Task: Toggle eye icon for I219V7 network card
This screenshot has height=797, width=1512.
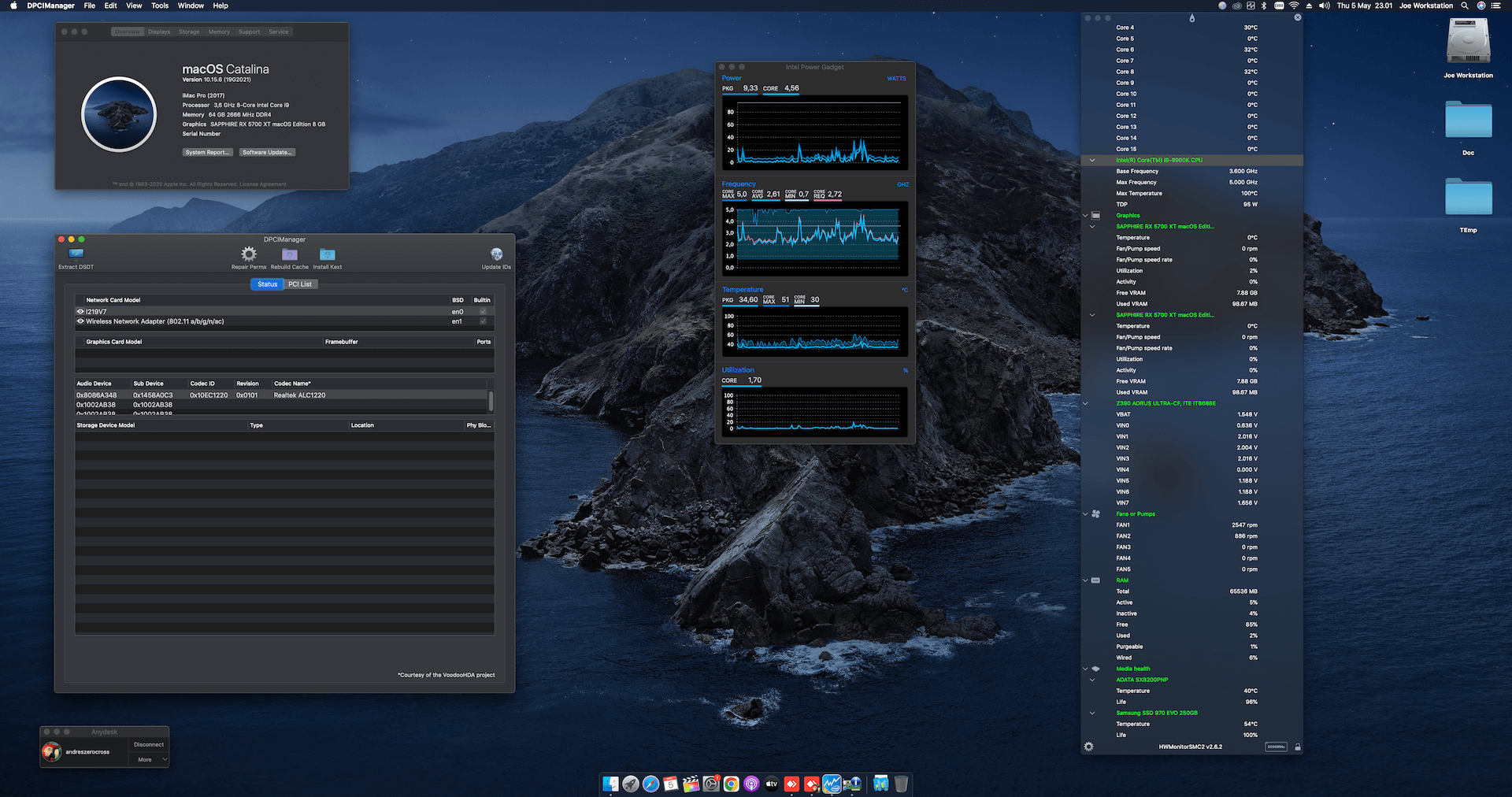Action: click(x=80, y=312)
